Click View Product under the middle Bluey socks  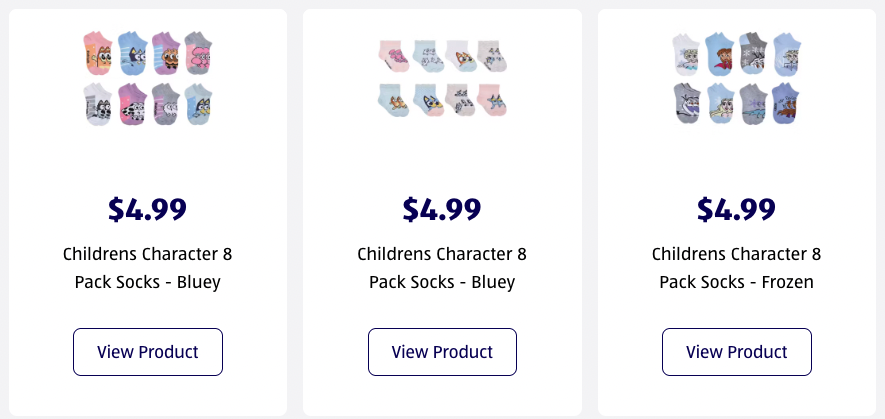pyautogui.click(x=442, y=352)
